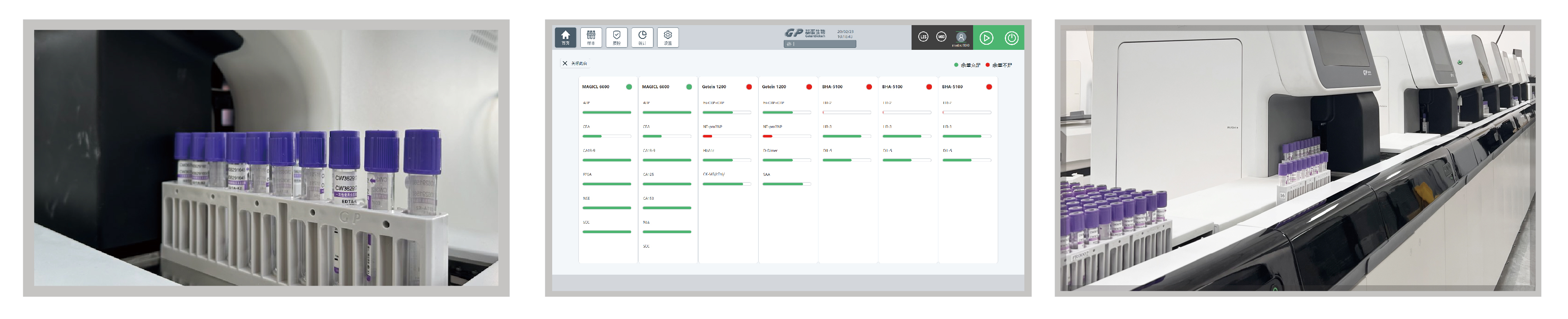
Task: Open the user profile avatar icon
Action: click(x=961, y=37)
